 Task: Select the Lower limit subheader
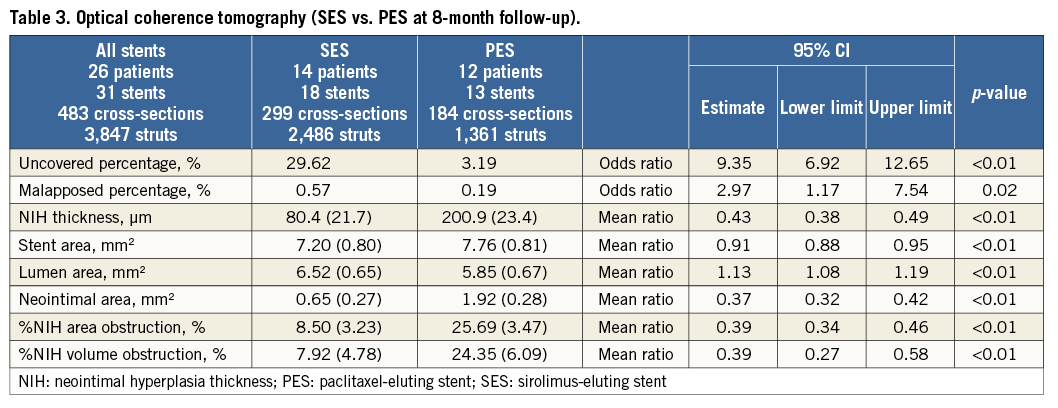click(820, 107)
